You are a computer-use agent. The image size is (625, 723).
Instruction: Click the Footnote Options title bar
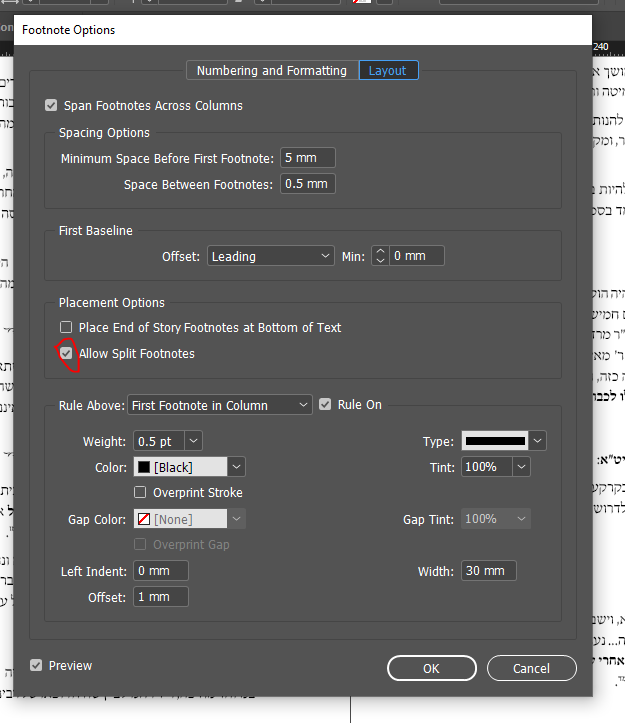pyautogui.click(x=303, y=30)
